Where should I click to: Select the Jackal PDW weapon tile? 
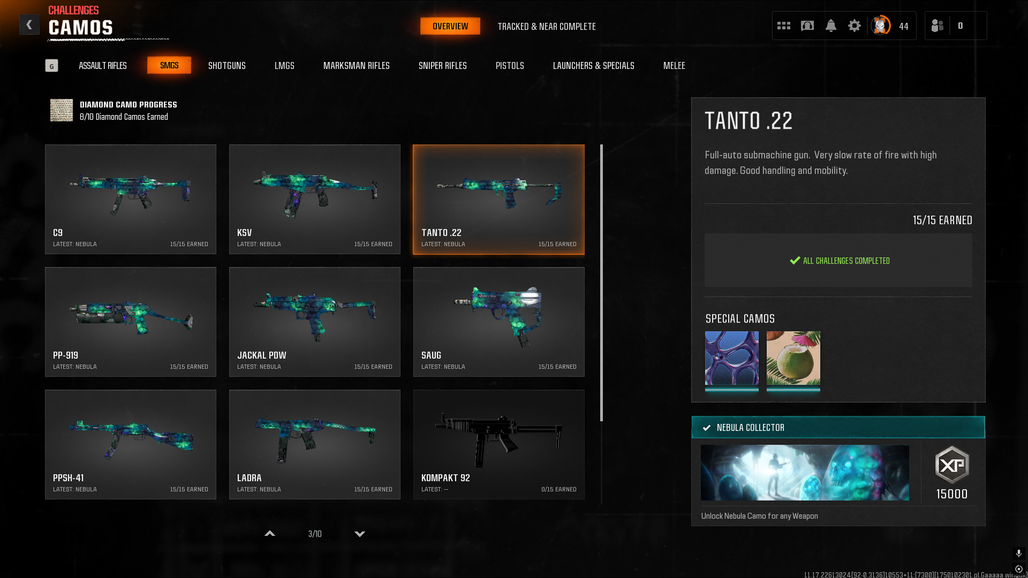click(x=315, y=322)
